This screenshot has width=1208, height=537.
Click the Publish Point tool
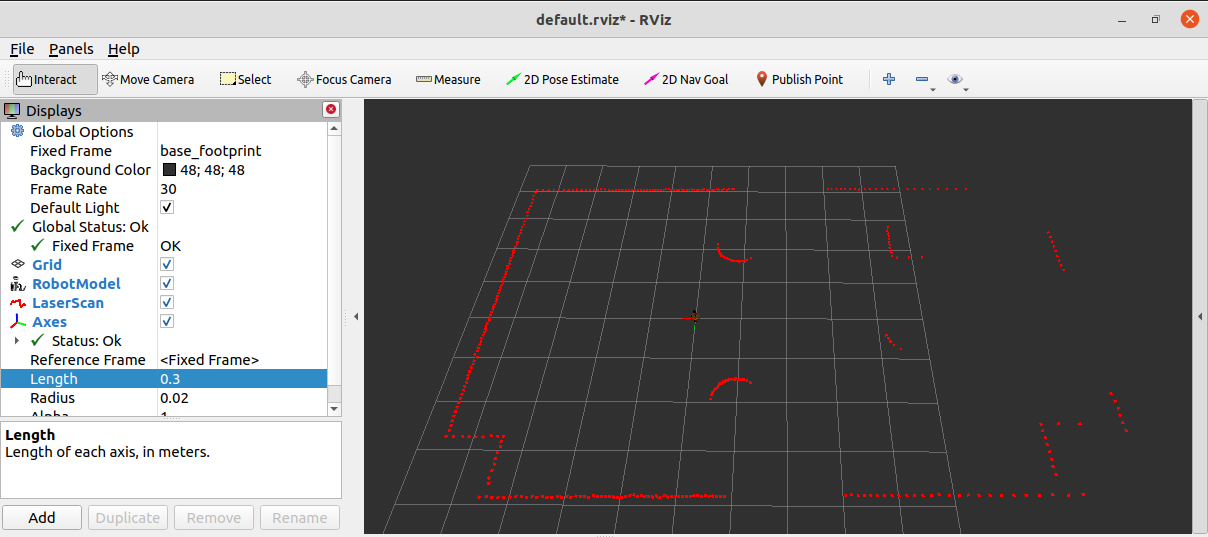coord(798,79)
